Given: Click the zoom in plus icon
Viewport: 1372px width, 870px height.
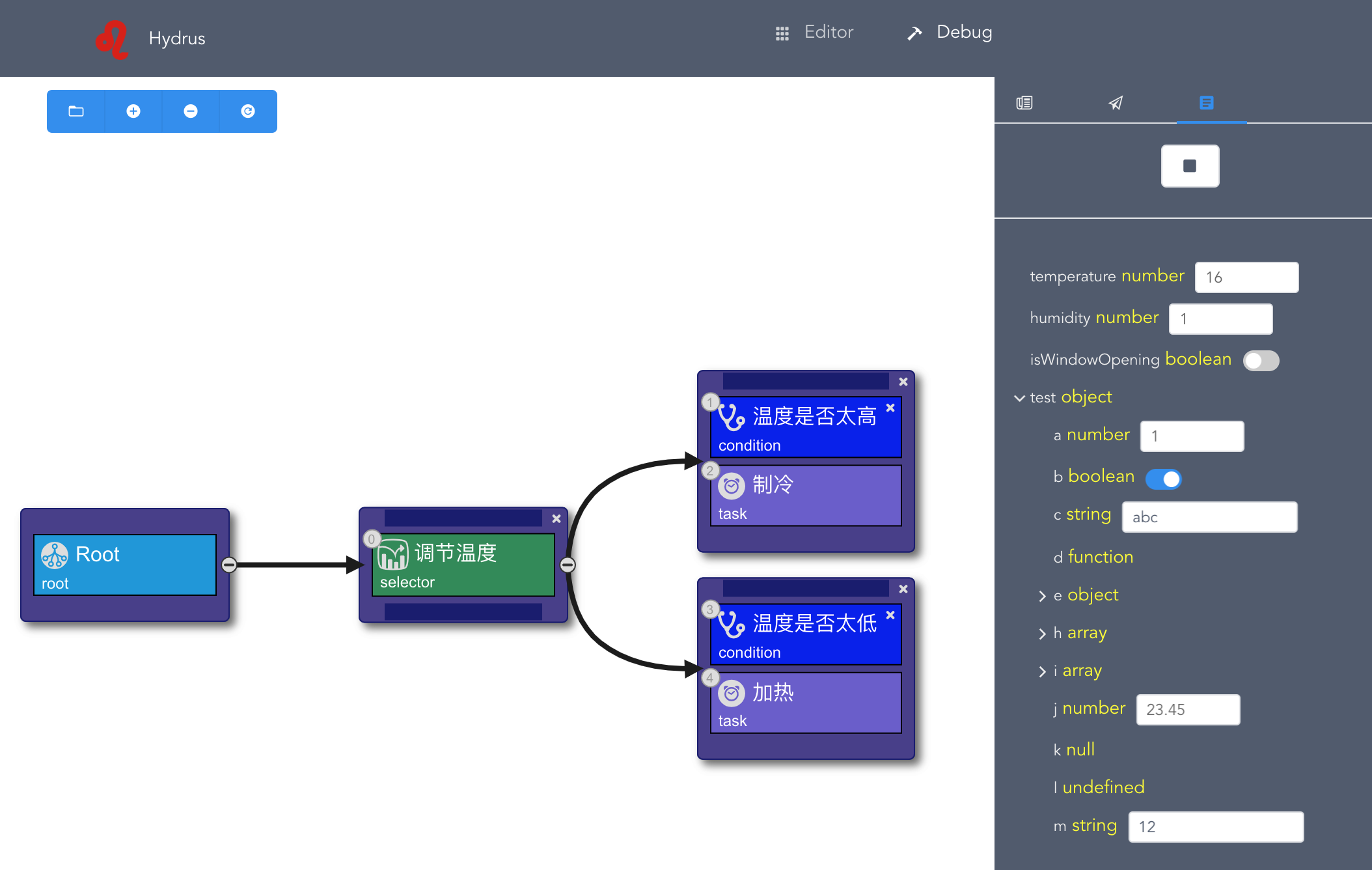Looking at the screenshot, I should (133, 111).
